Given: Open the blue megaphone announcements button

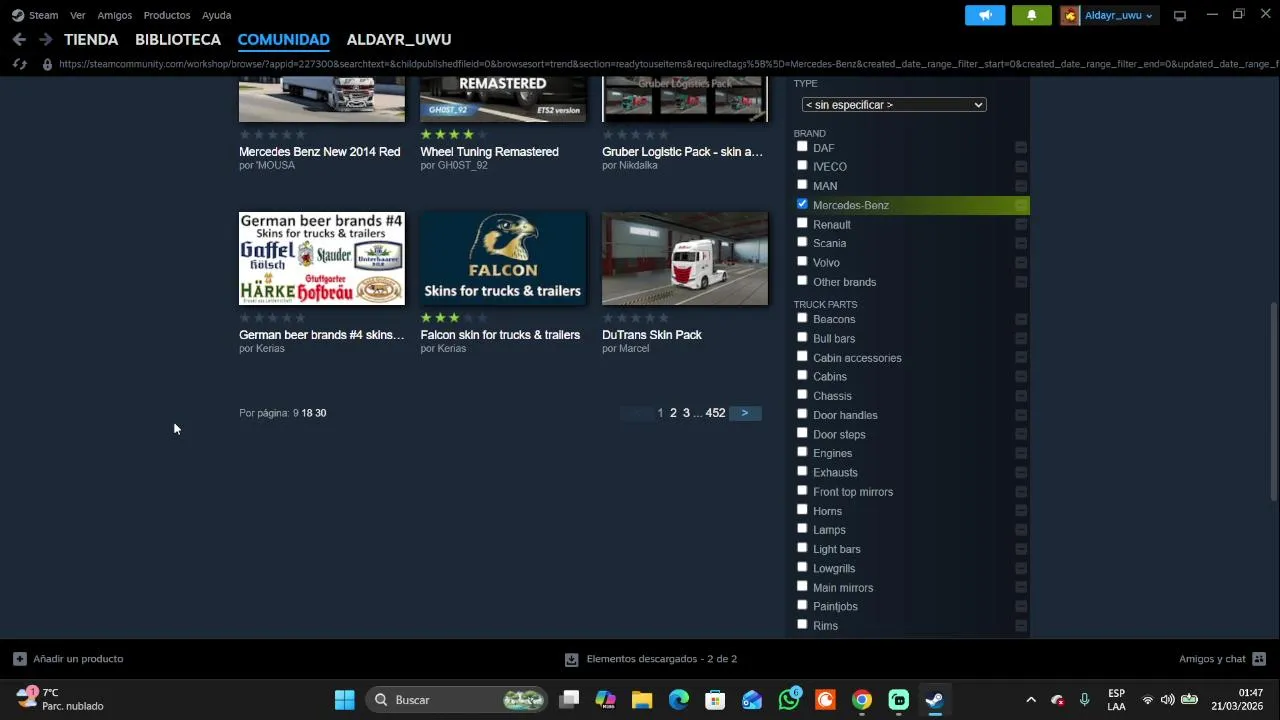Looking at the screenshot, I should 985,15.
